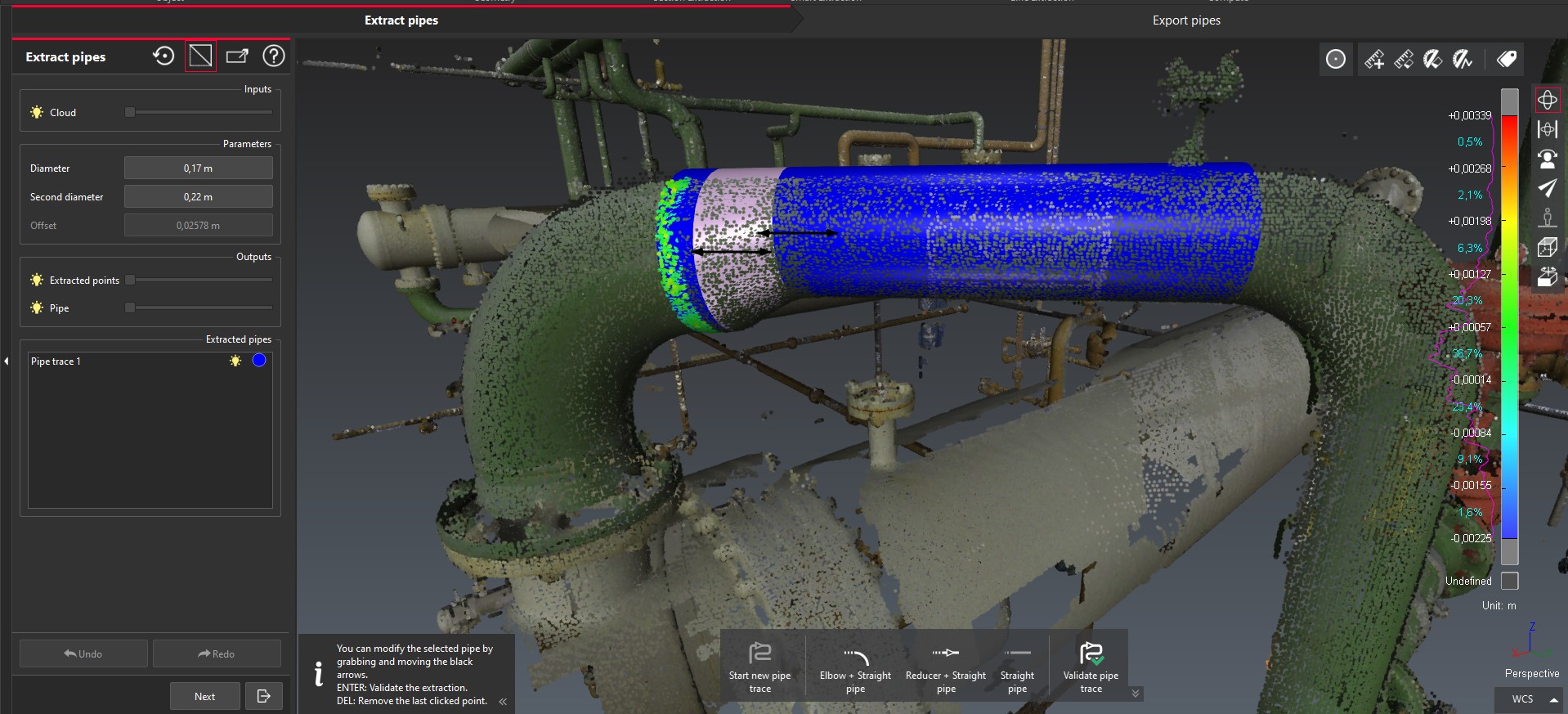Click the Second diameter input field
The image size is (1568, 714).
coord(198,197)
